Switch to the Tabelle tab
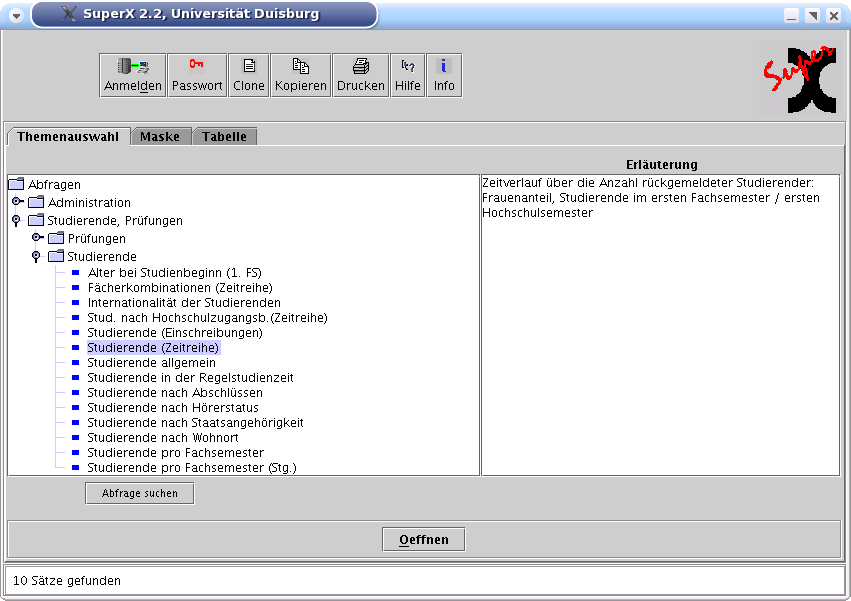The image size is (851, 601). [x=224, y=137]
